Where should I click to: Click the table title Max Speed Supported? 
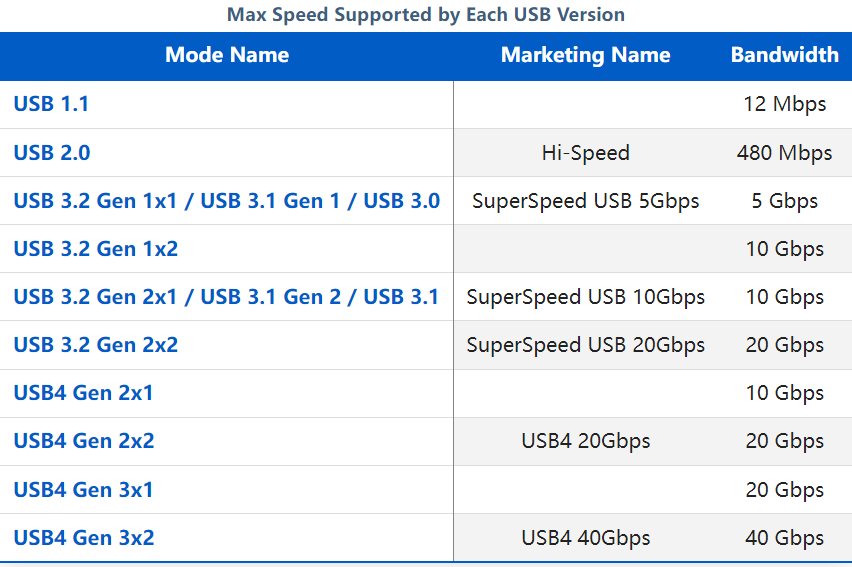pos(426,15)
